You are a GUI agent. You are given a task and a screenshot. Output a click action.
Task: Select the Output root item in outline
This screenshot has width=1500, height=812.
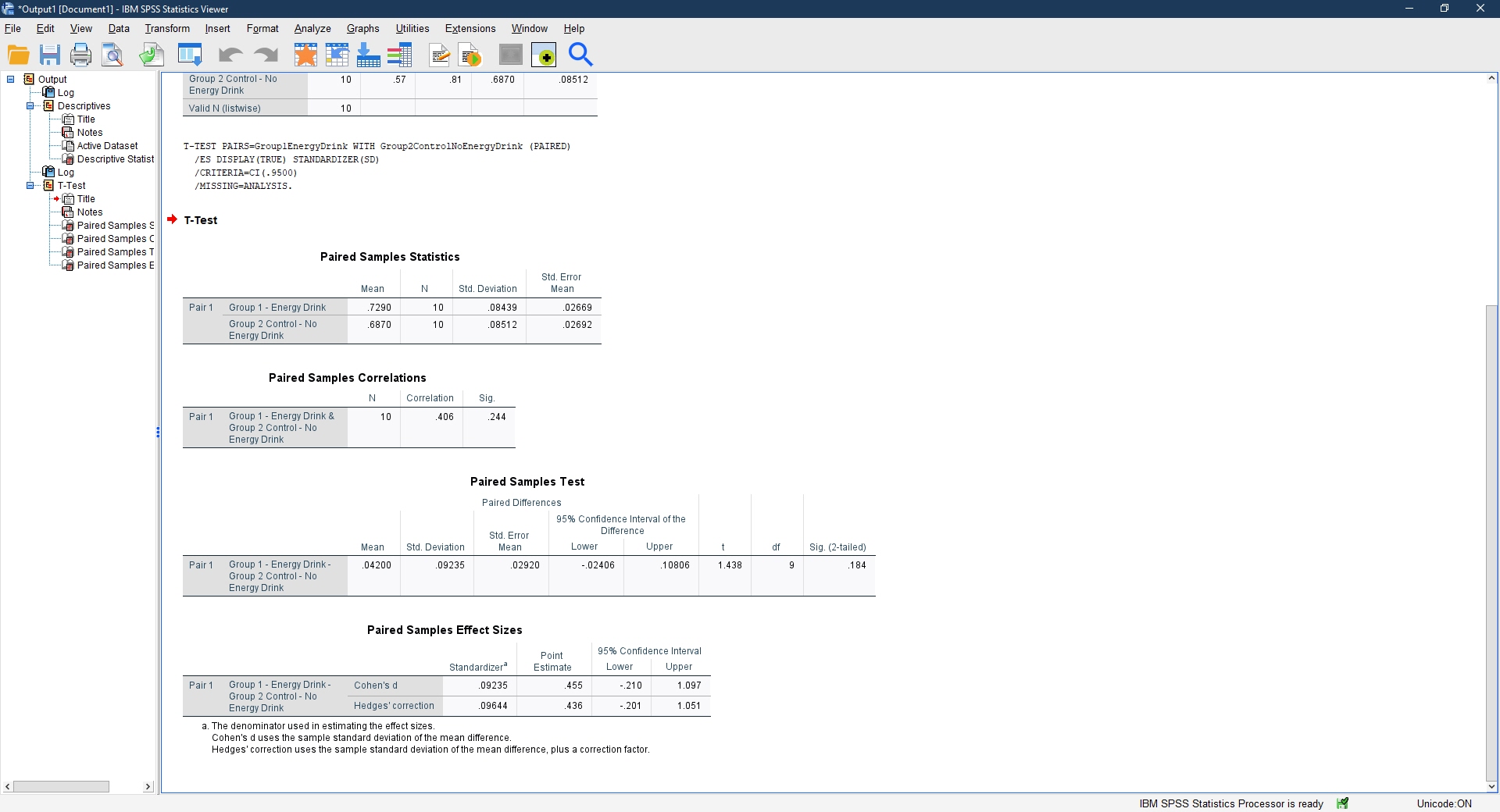[52, 79]
